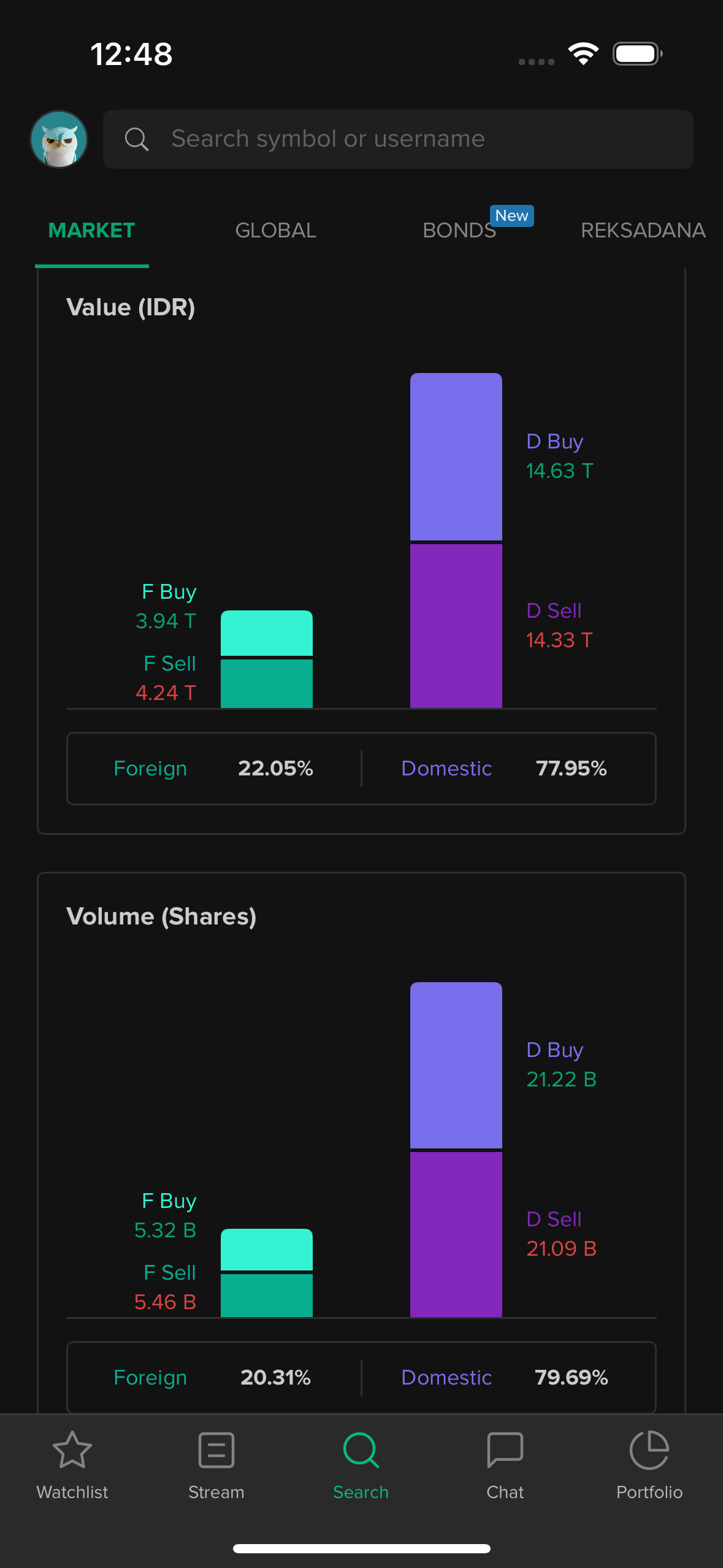
Task: Open the Chat bubble icon
Action: (505, 1450)
